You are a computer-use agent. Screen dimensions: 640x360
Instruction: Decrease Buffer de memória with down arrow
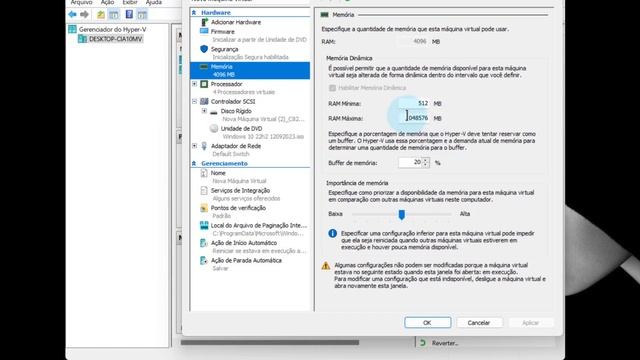click(x=426, y=165)
